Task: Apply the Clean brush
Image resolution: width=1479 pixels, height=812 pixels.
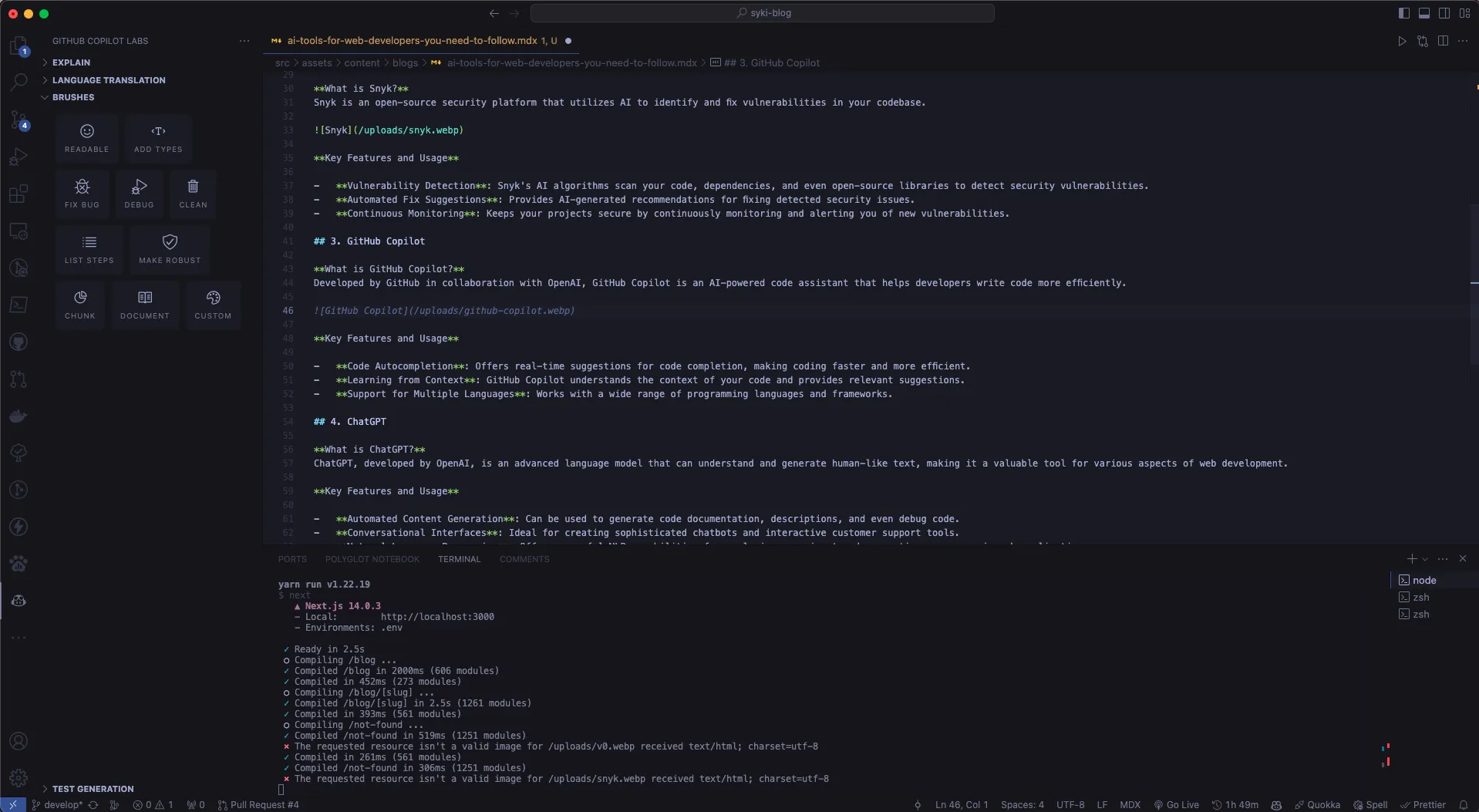Action: click(x=193, y=194)
